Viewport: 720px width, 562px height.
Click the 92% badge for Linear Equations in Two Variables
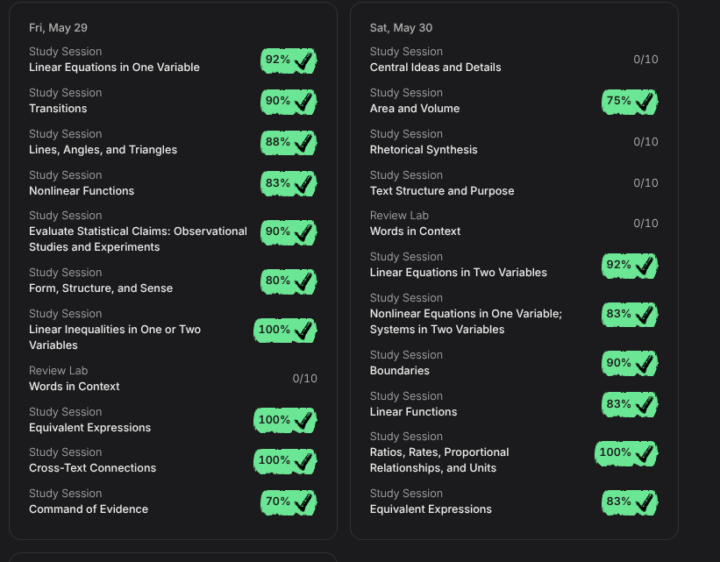click(630, 266)
